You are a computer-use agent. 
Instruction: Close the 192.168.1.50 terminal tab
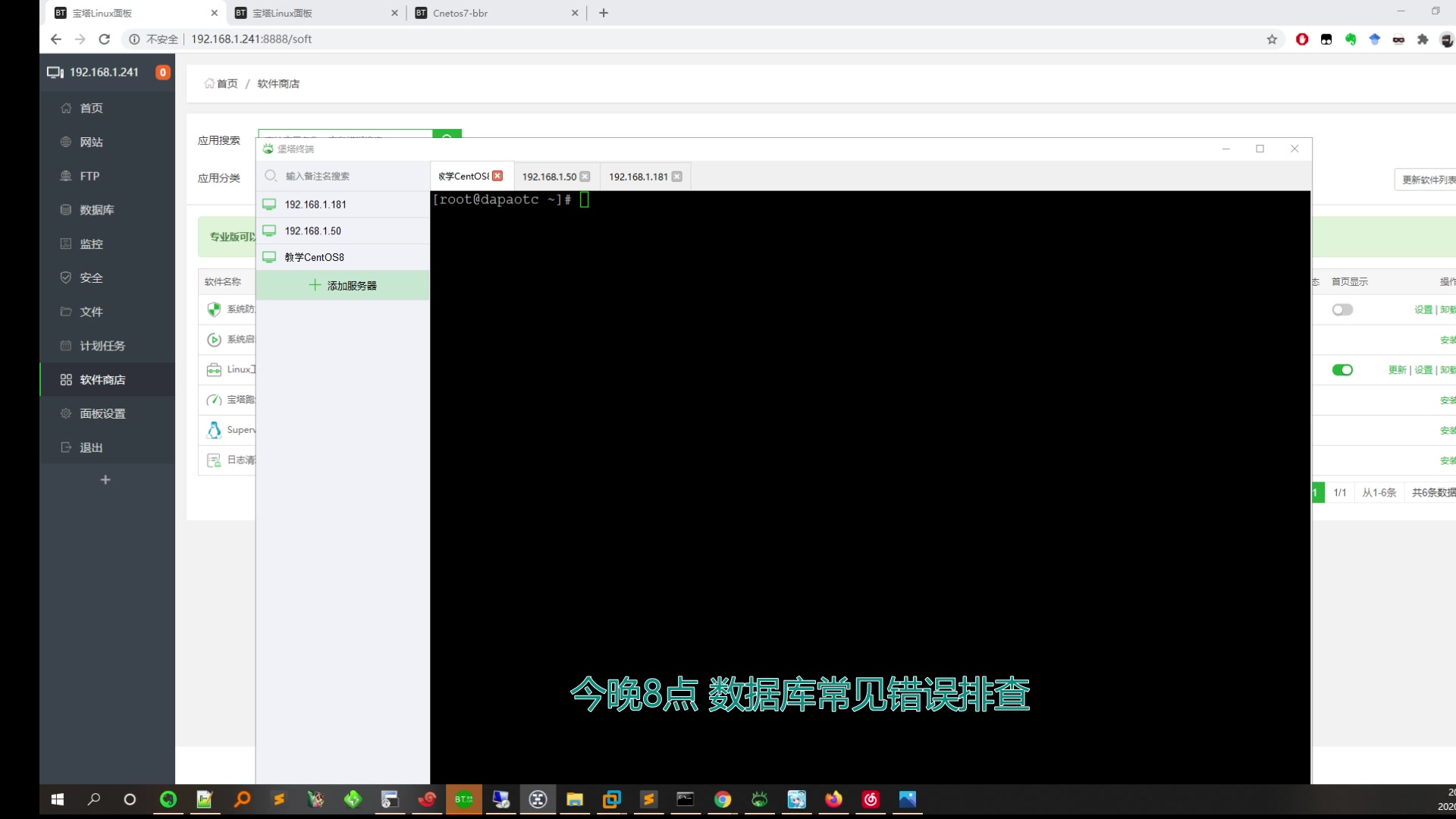(585, 177)
